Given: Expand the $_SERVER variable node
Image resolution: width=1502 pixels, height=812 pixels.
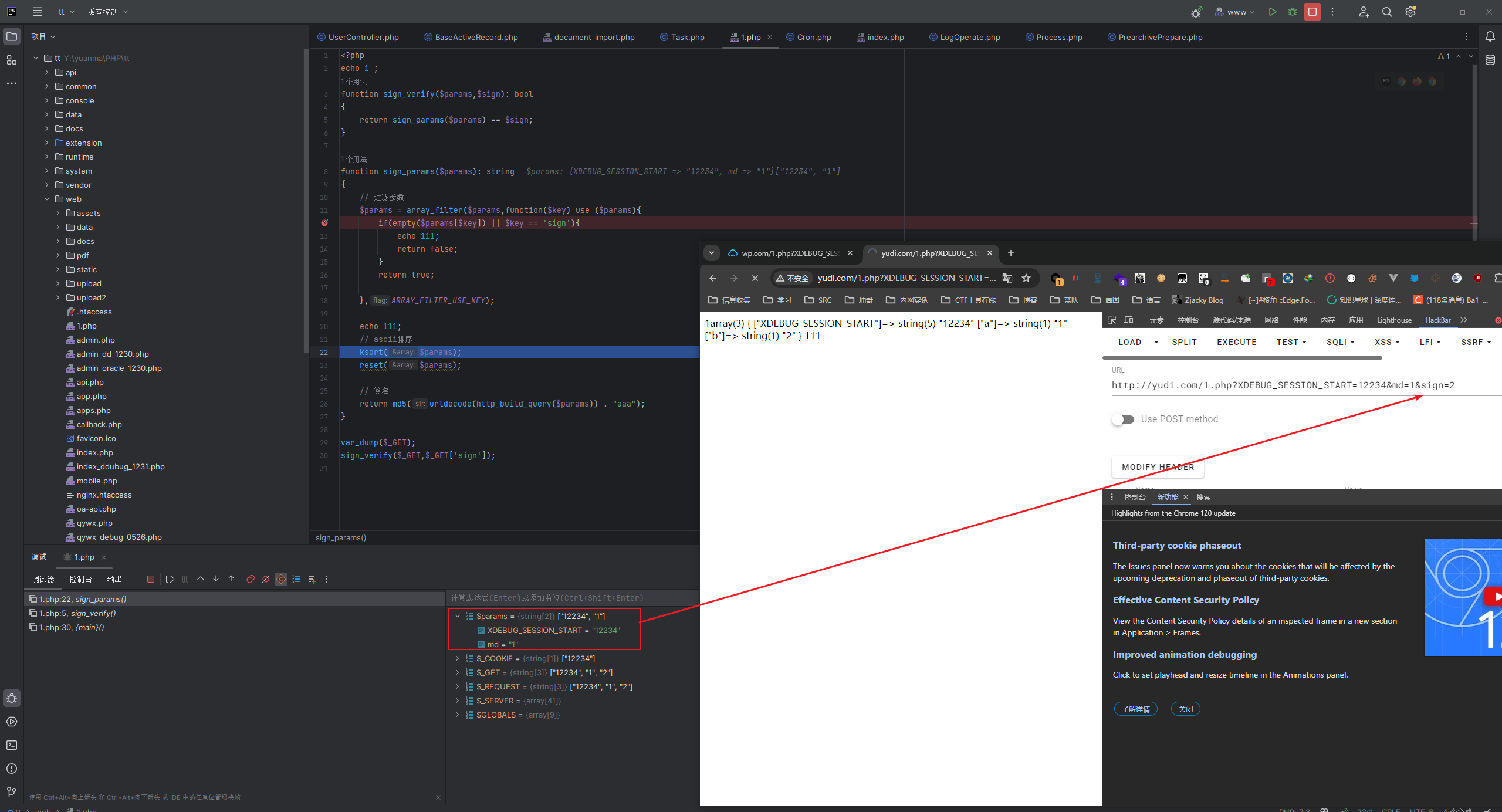Looking at the screenshot, I should (x=458, y=701).
